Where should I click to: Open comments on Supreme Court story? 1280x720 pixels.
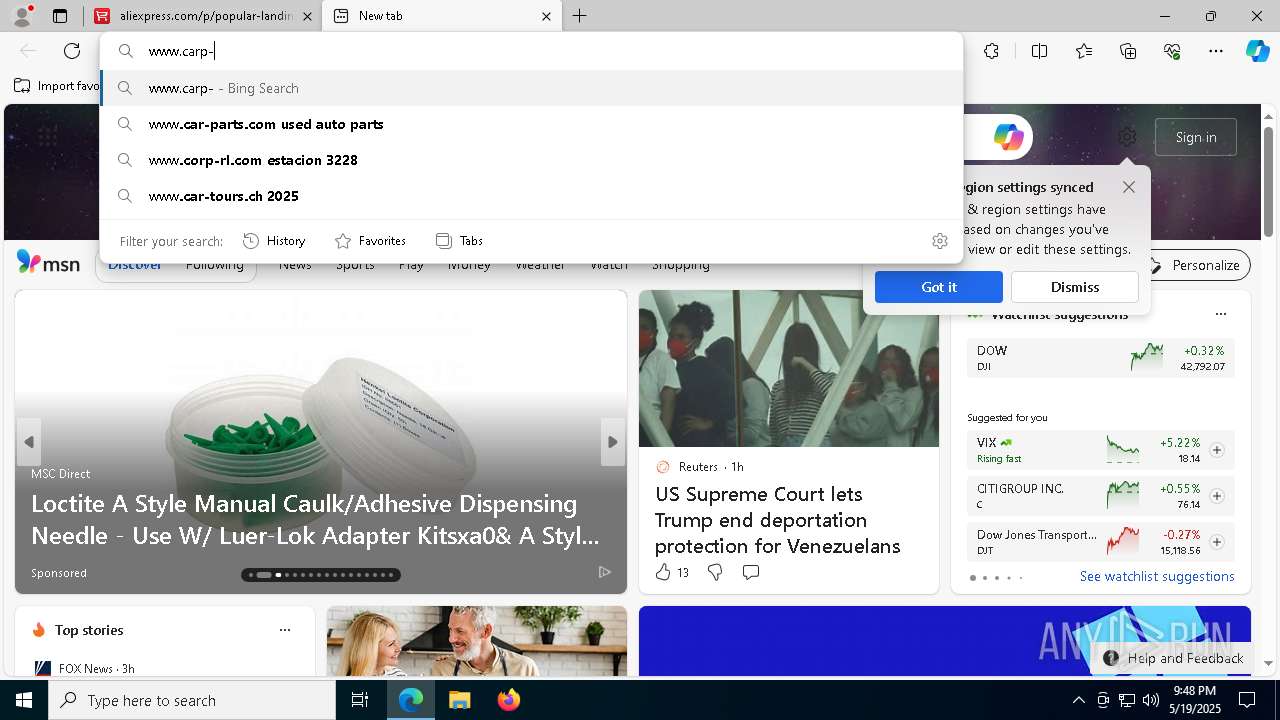751,572
